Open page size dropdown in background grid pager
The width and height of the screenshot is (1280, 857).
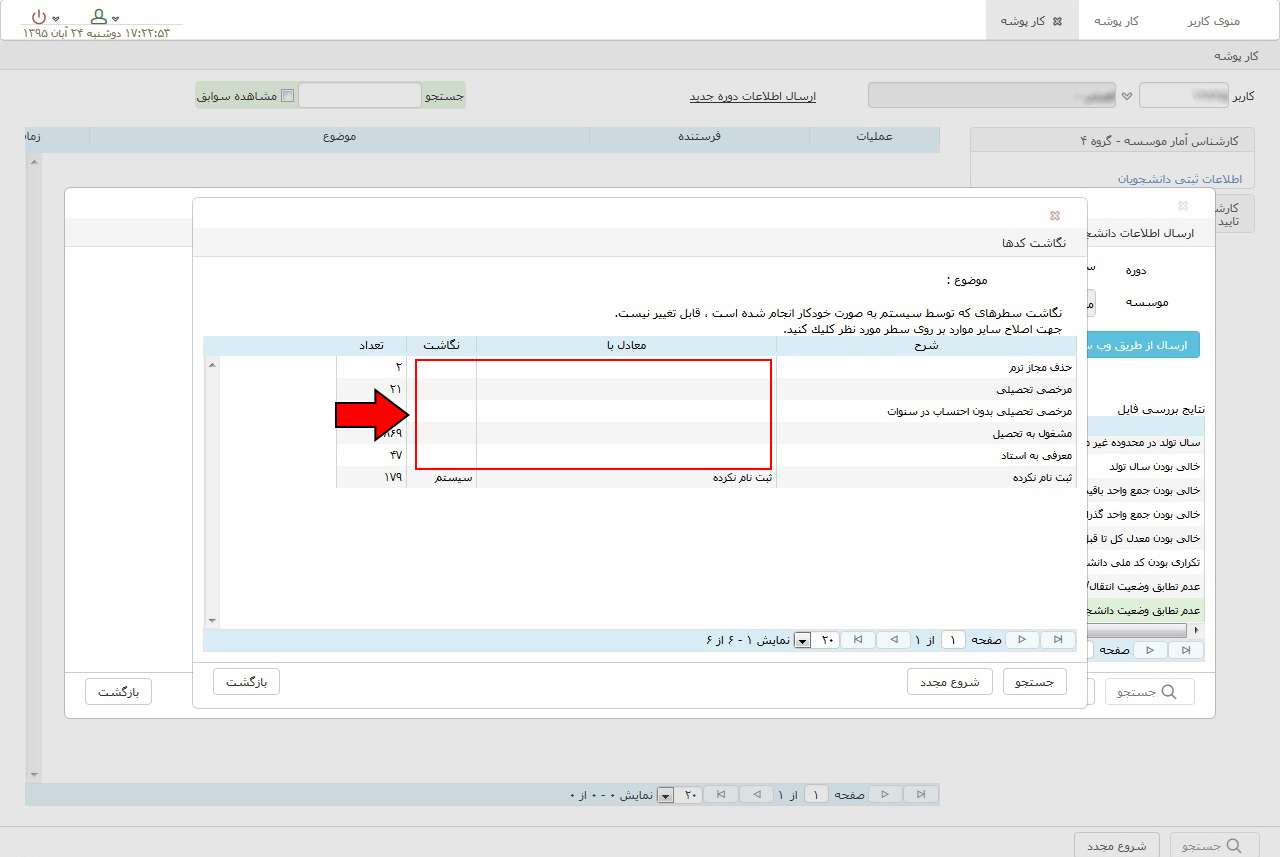click(x=666, y=795)
